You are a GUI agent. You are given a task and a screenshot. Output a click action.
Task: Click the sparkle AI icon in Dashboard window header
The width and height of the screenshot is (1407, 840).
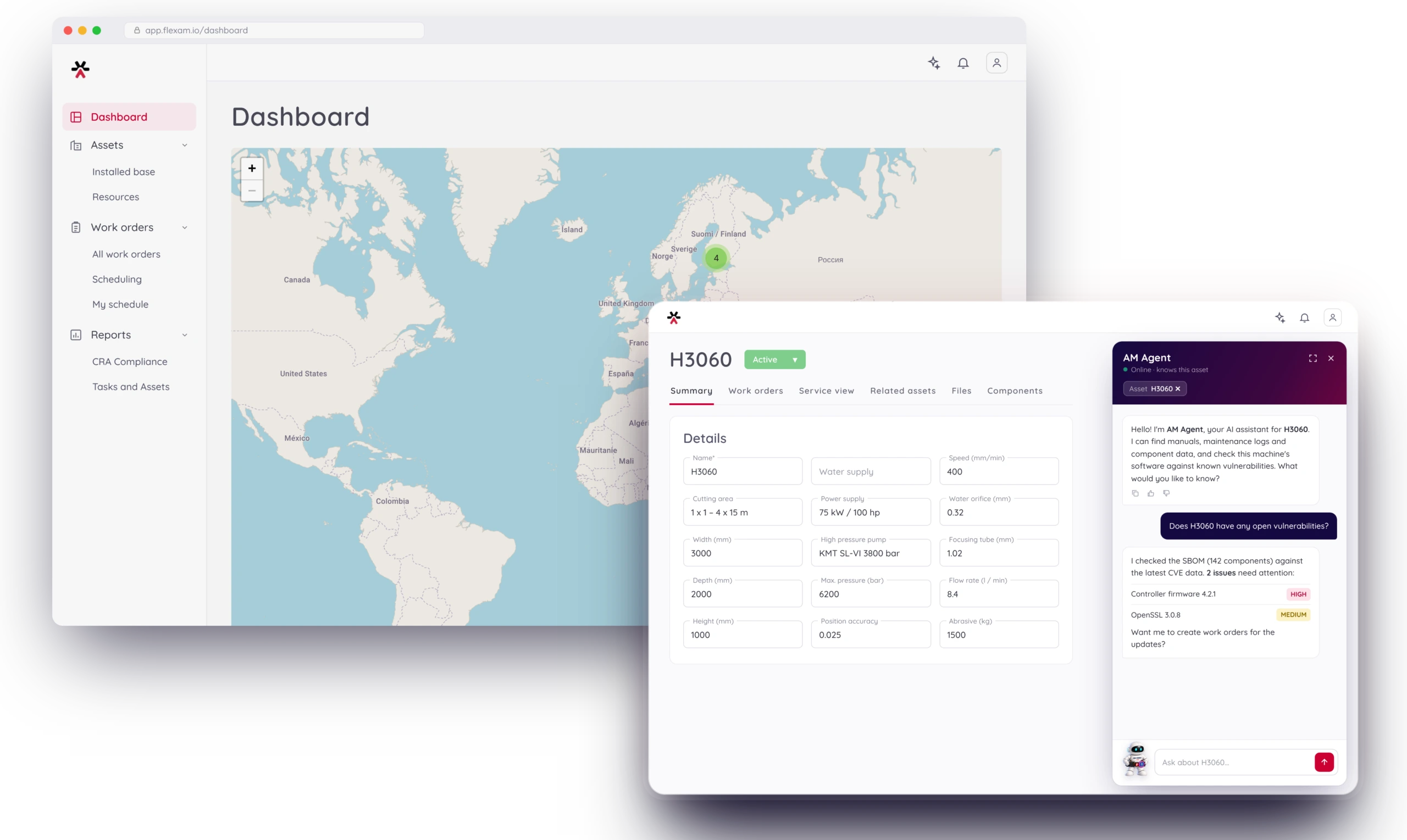click(934, 63)
